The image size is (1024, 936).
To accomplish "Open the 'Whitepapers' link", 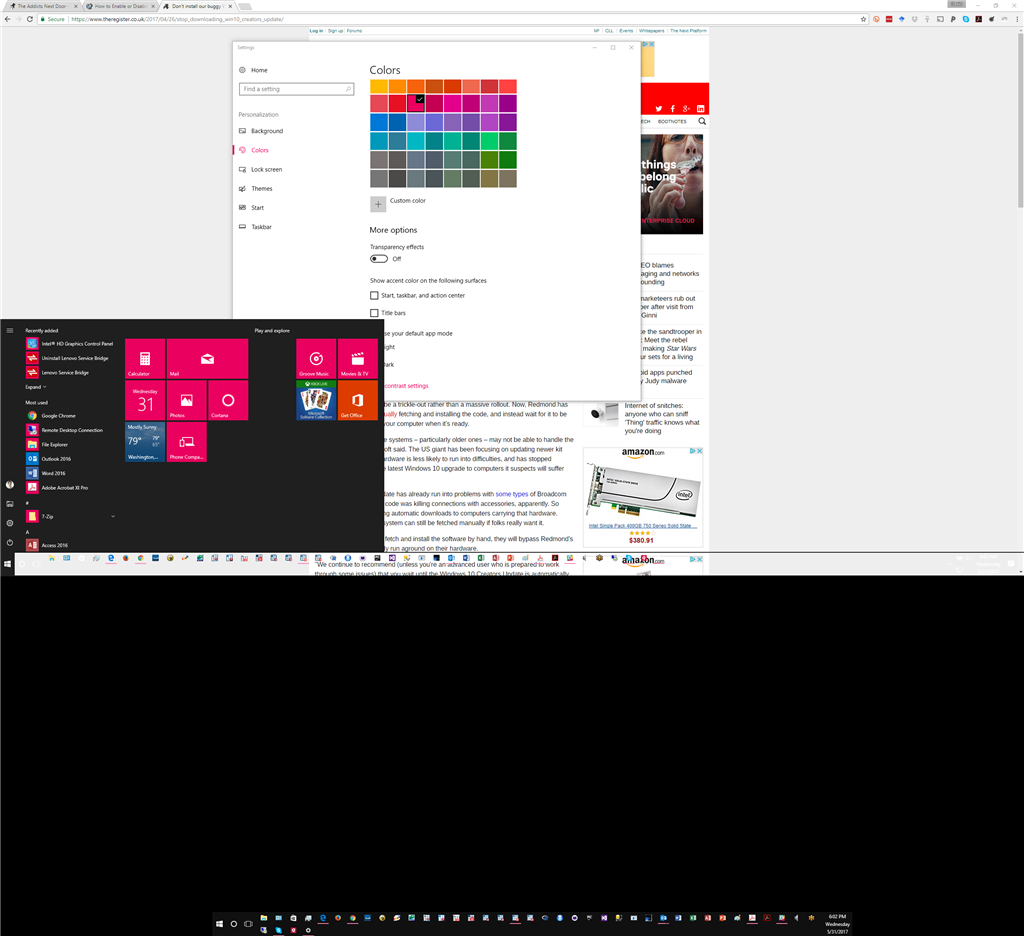I will click(651, 31).
